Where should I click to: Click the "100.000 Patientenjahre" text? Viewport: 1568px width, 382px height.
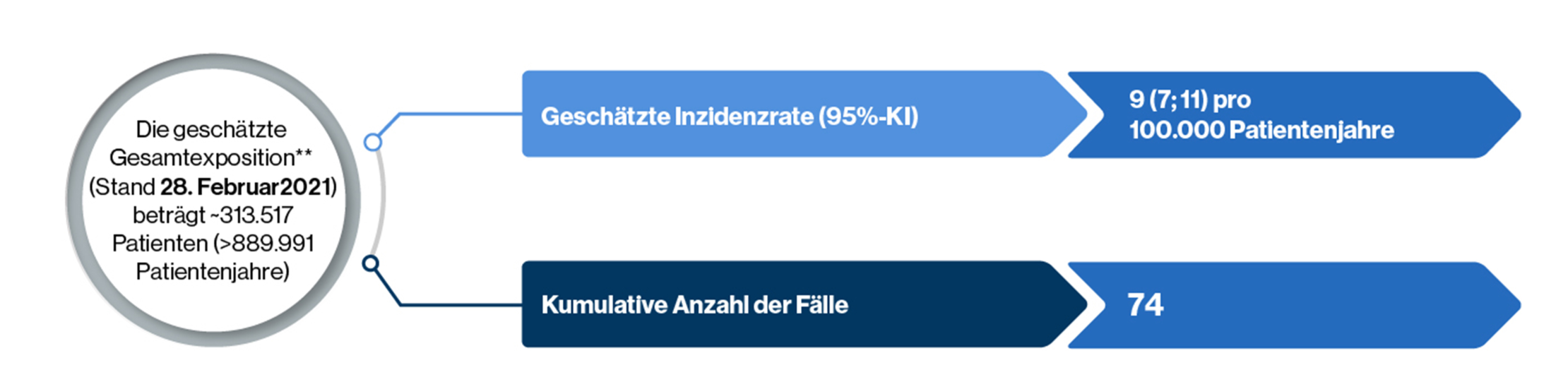(x=1261, y=130)
